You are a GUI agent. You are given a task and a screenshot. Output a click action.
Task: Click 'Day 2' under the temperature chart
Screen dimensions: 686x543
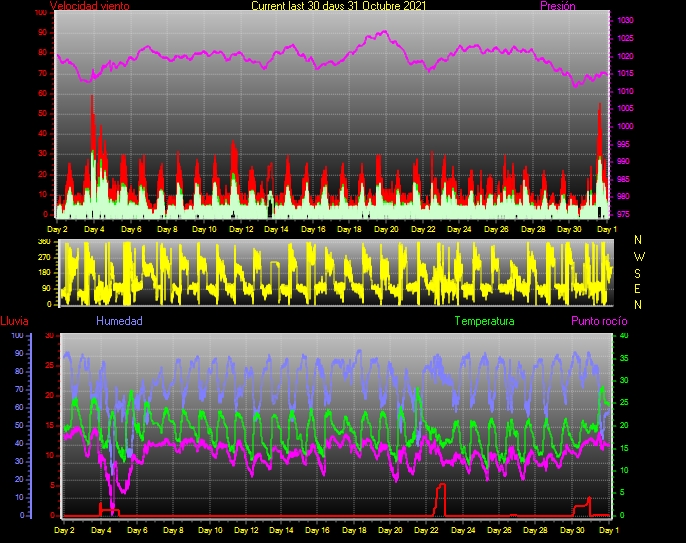64,530
